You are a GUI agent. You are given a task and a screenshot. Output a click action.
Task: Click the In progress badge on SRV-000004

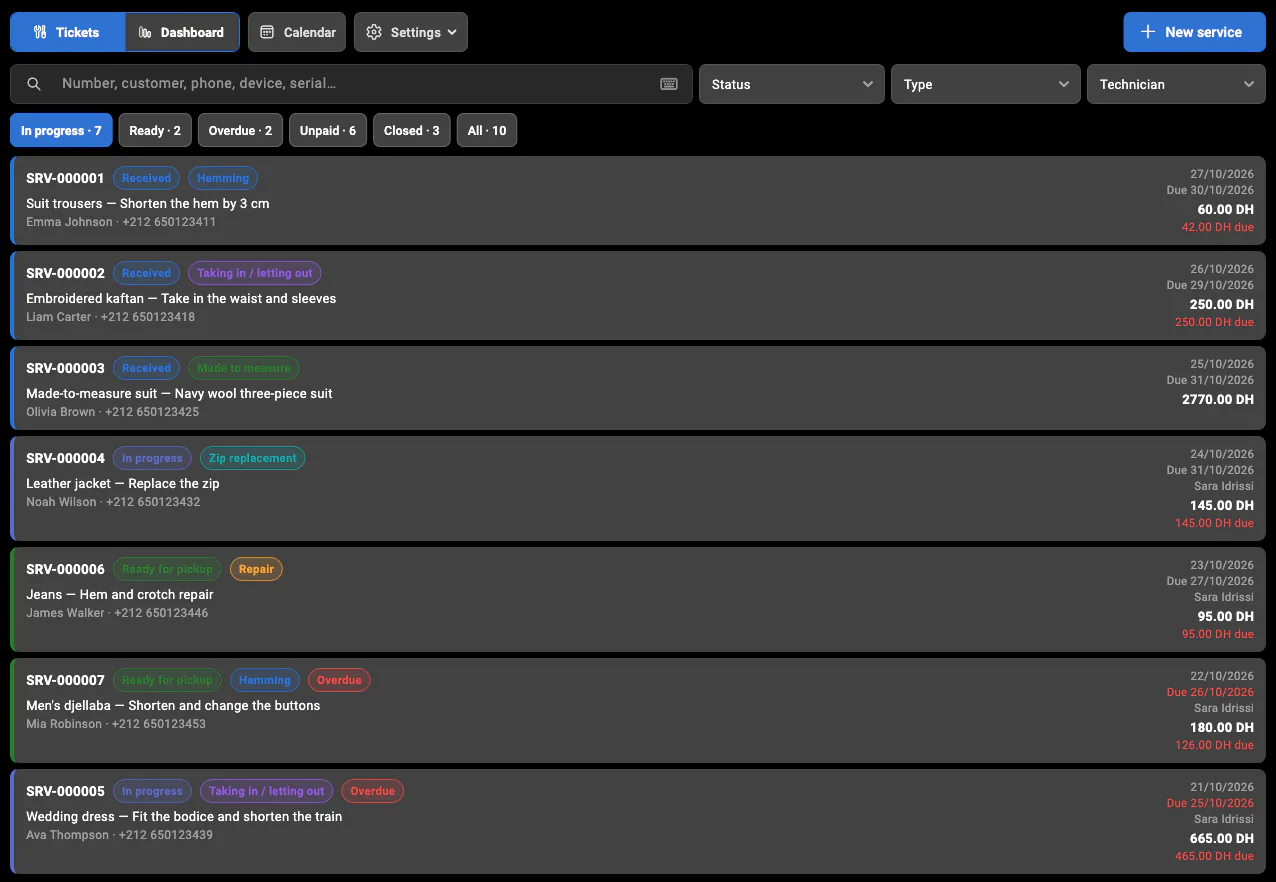[x=152, y=458]
